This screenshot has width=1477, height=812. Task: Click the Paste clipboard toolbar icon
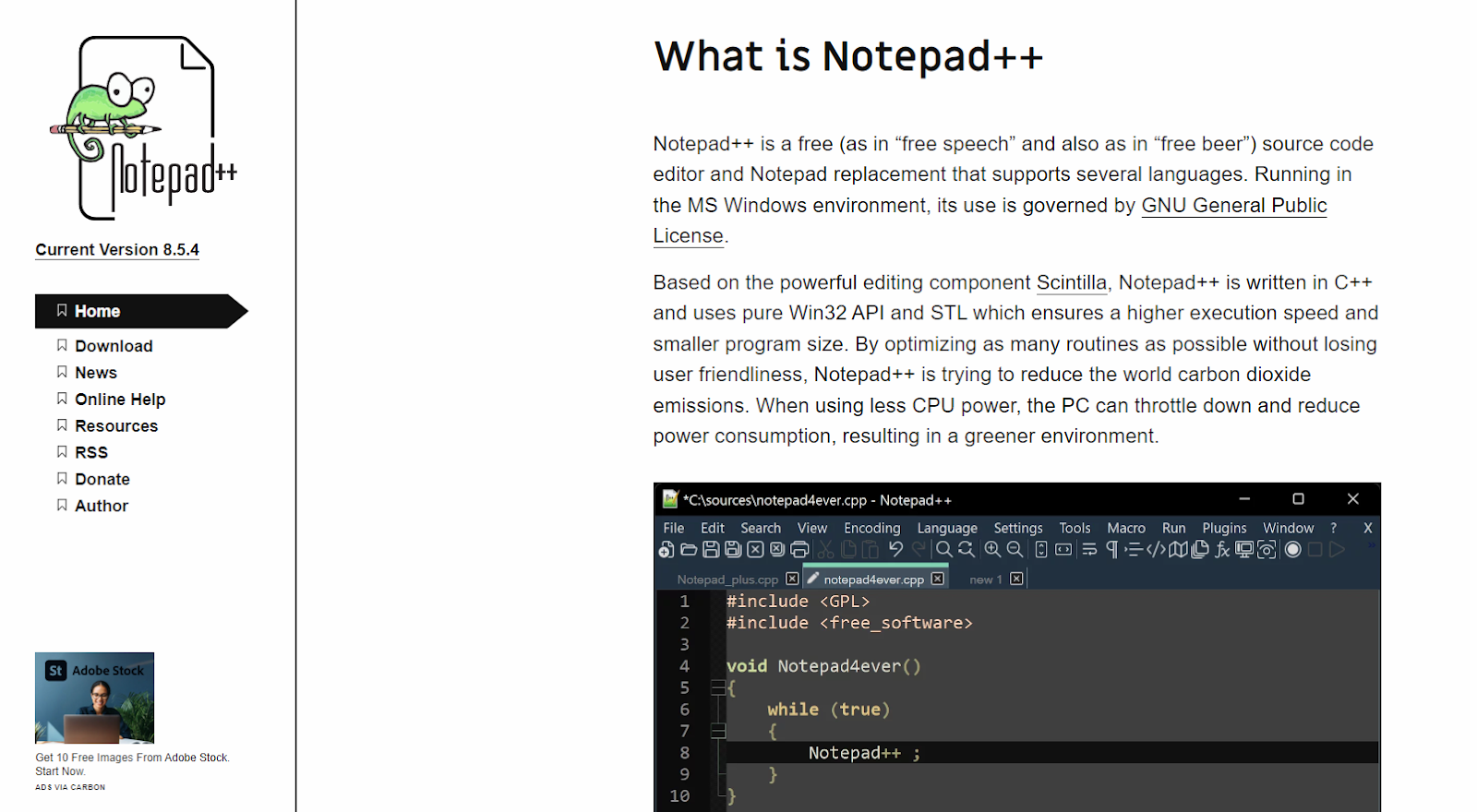(x=871, y=549)
